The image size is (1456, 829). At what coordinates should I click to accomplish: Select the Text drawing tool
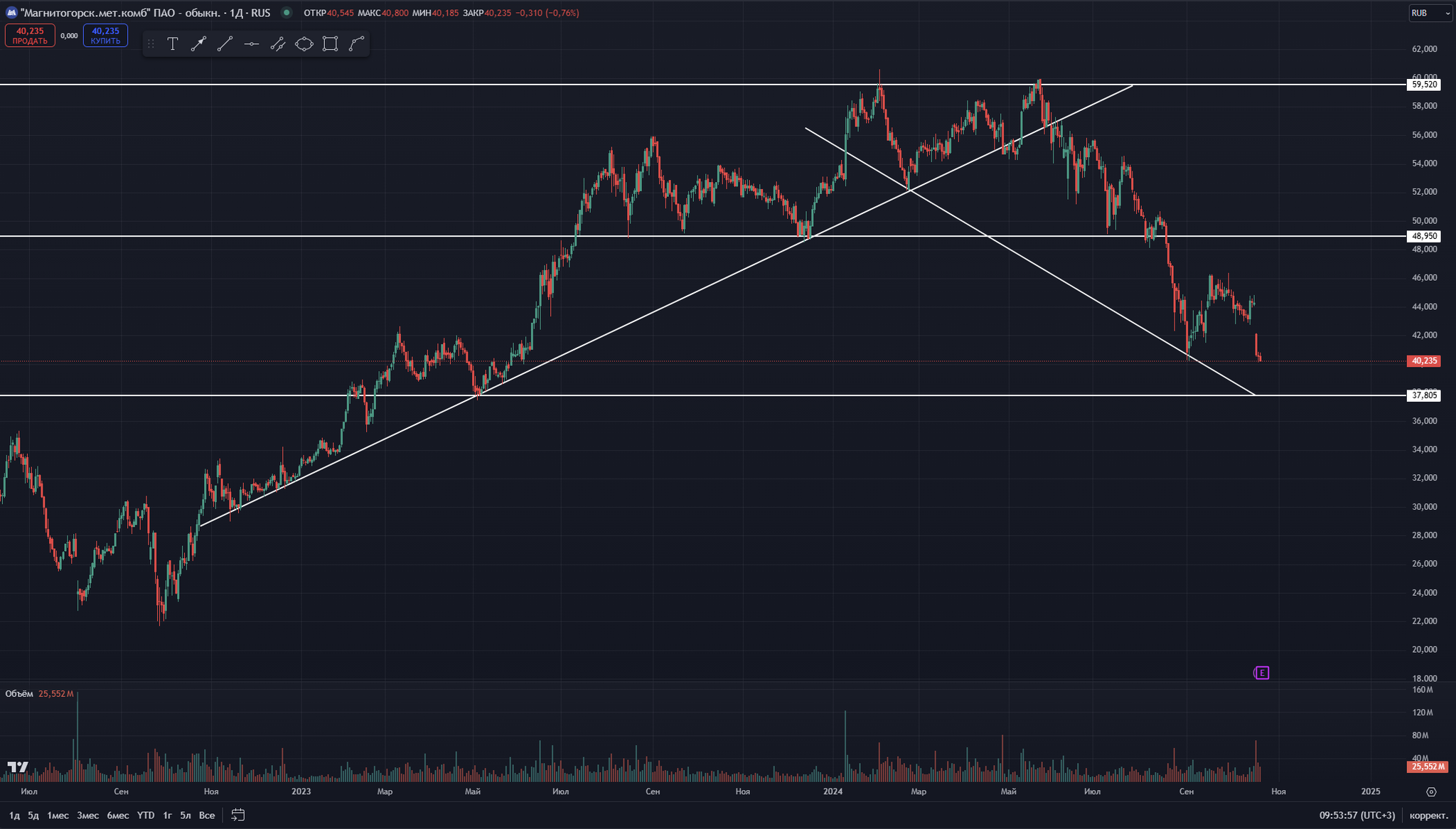[x=172, y=44]
